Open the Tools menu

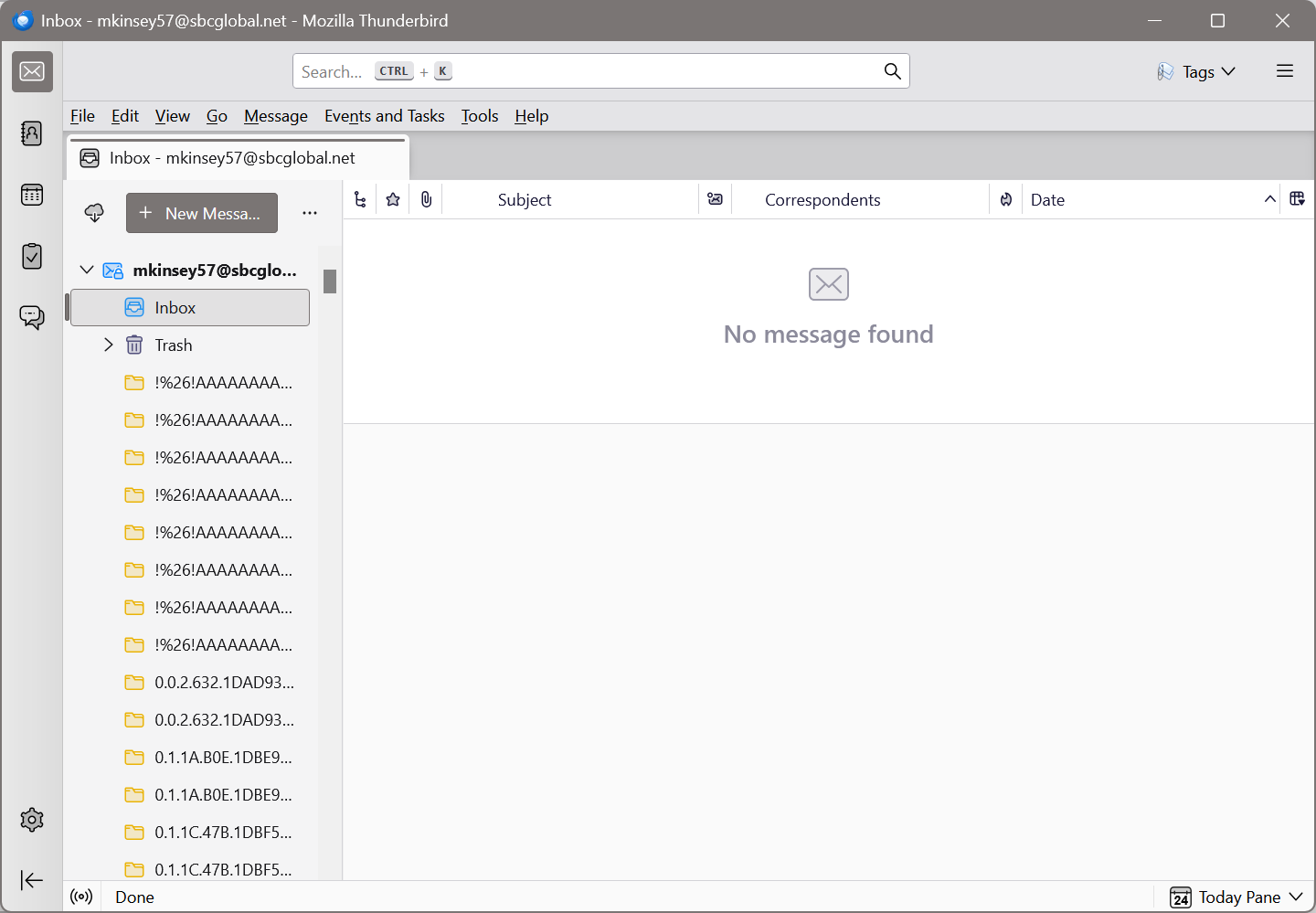(479, 116)
